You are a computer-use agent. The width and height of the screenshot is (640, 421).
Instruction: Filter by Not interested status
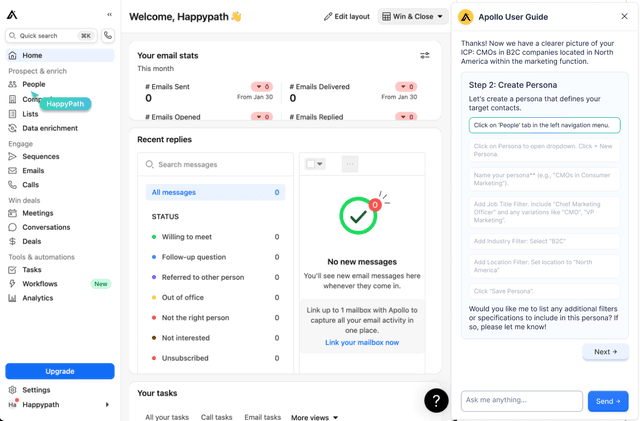click(x=215, y=338)
